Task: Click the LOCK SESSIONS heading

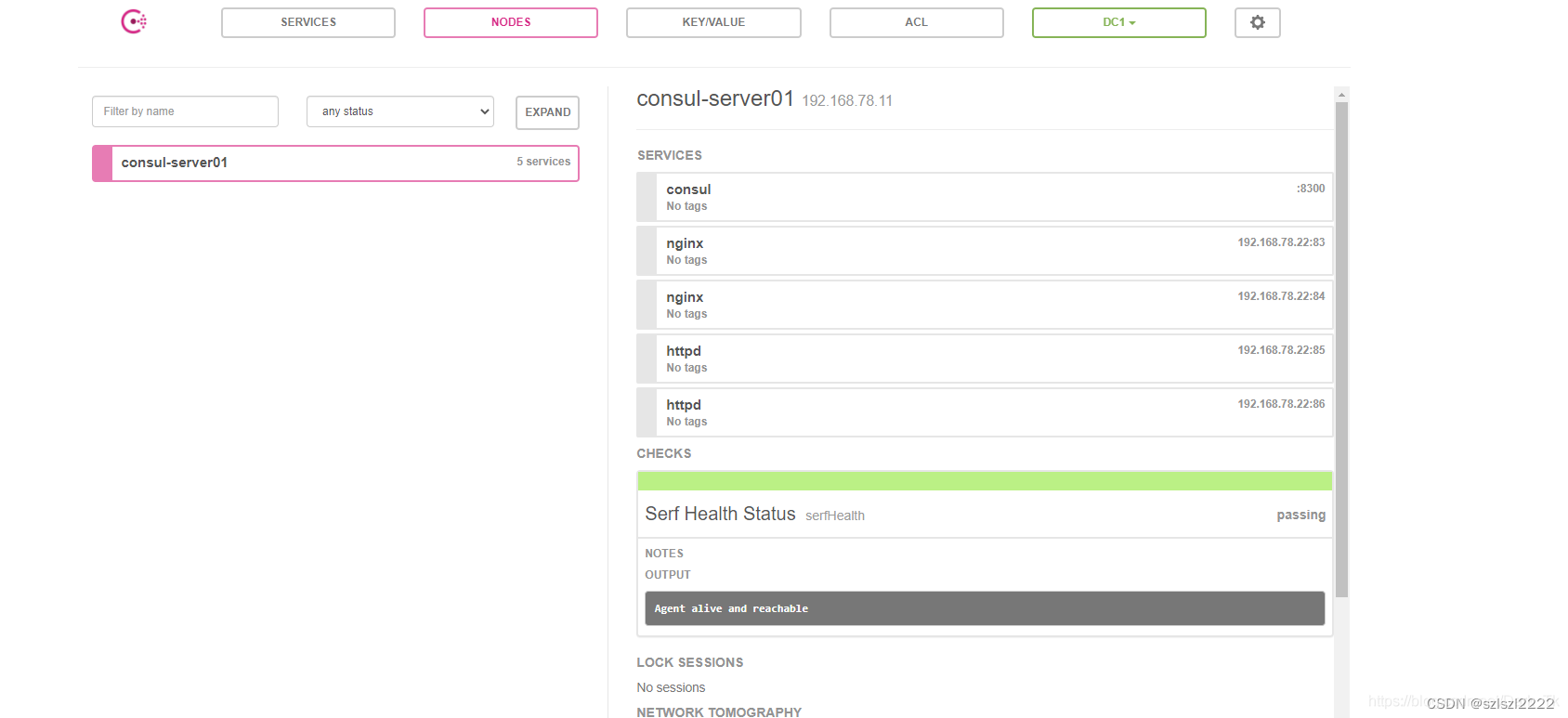Action: click(x=690, y=662)
